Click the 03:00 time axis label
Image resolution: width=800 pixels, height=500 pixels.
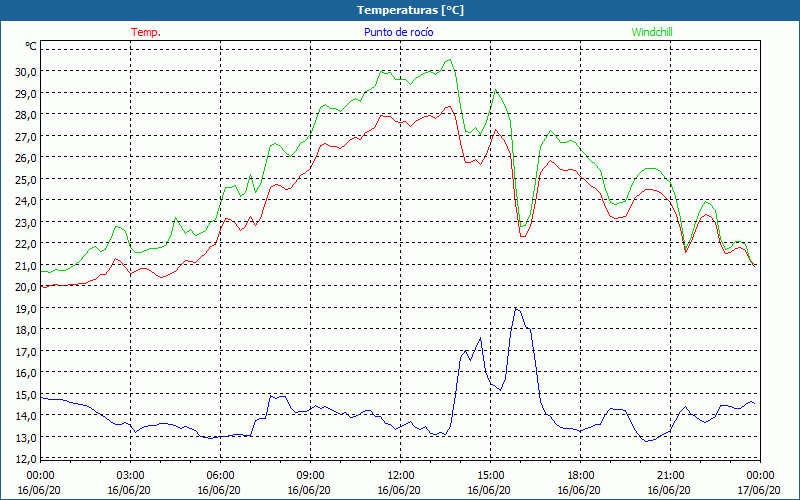point(130,476)
